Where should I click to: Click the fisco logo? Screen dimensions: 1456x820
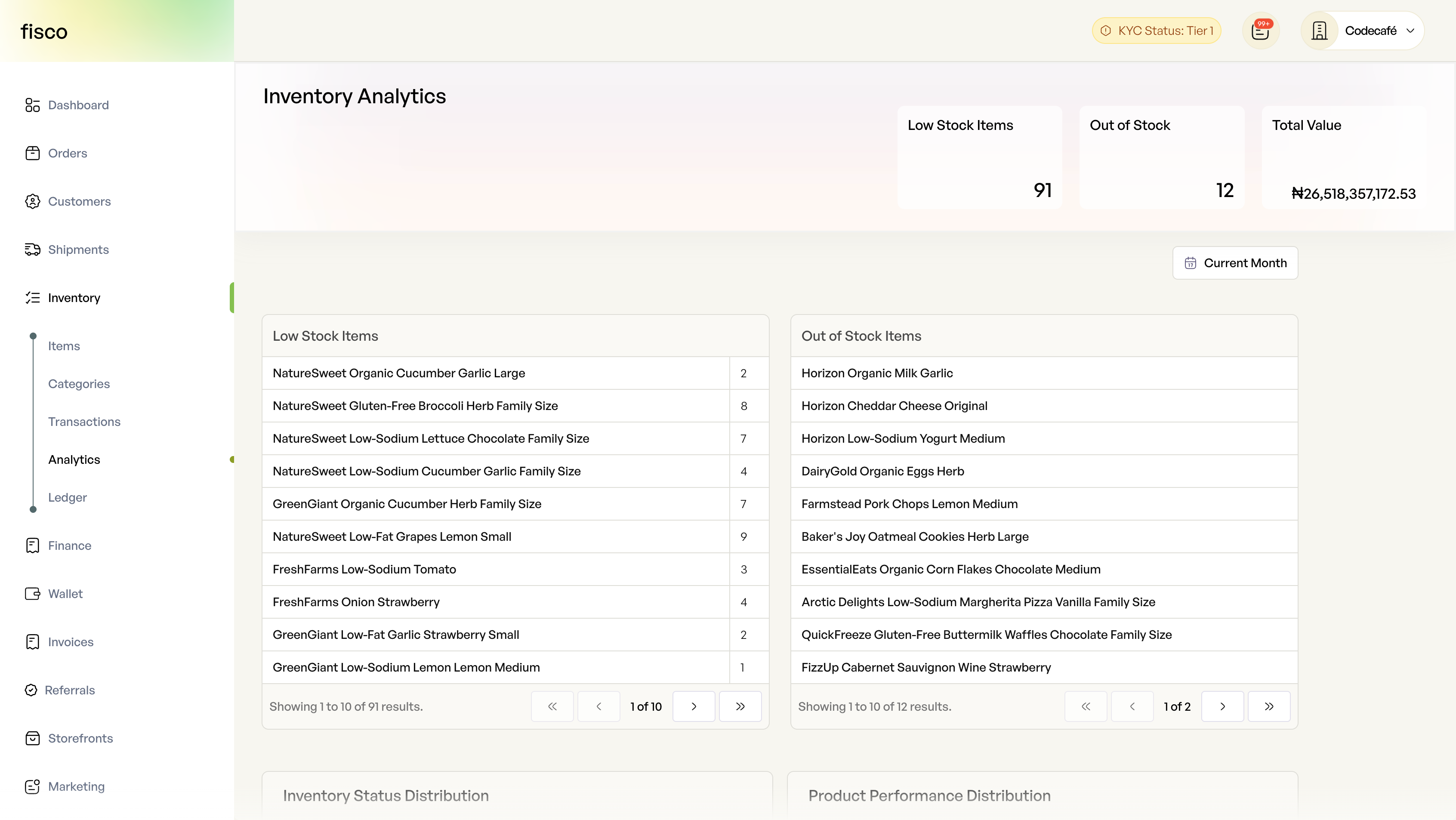(x=44, y=32)
